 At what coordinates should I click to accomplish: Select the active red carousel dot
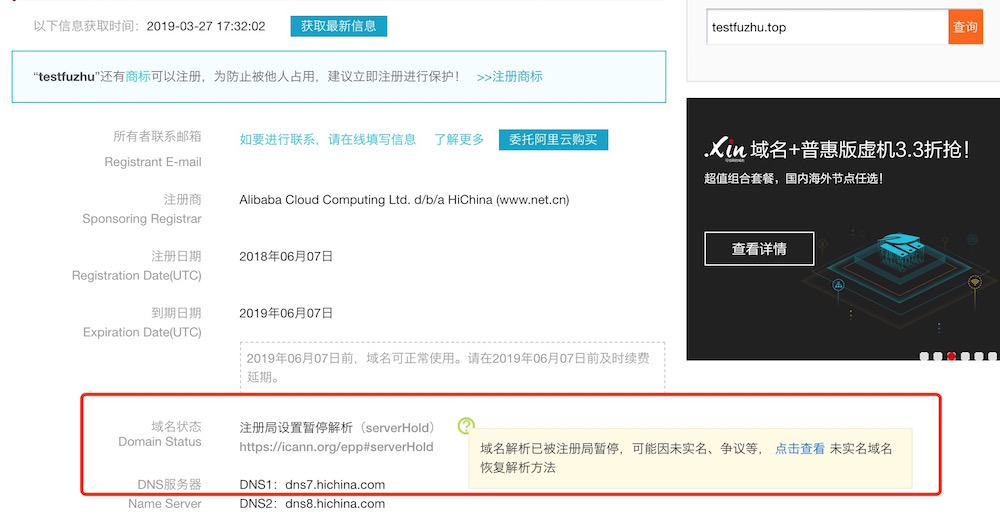coord(952,355)
